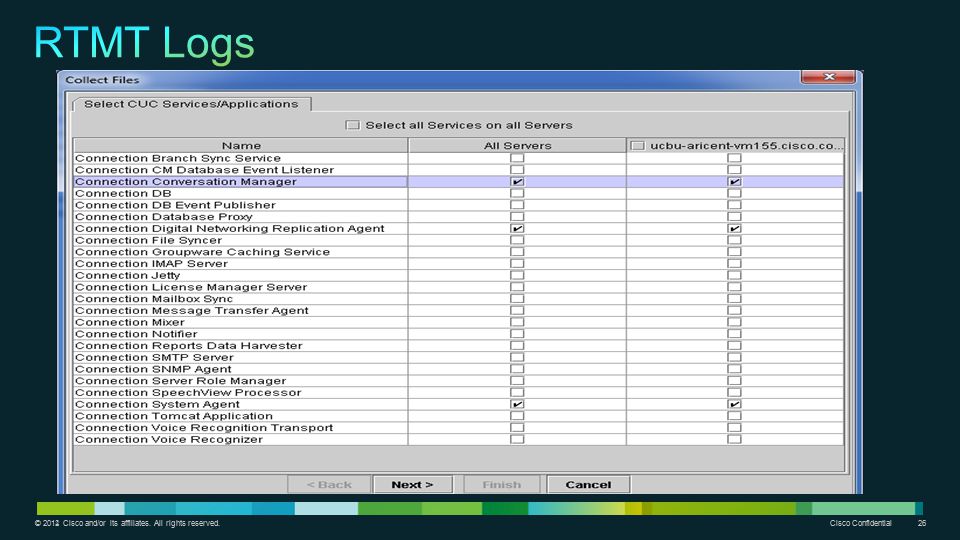Uncheck All Servers for Connection Conversation Manager
The image size is (960, 540).
coord(517,181)
